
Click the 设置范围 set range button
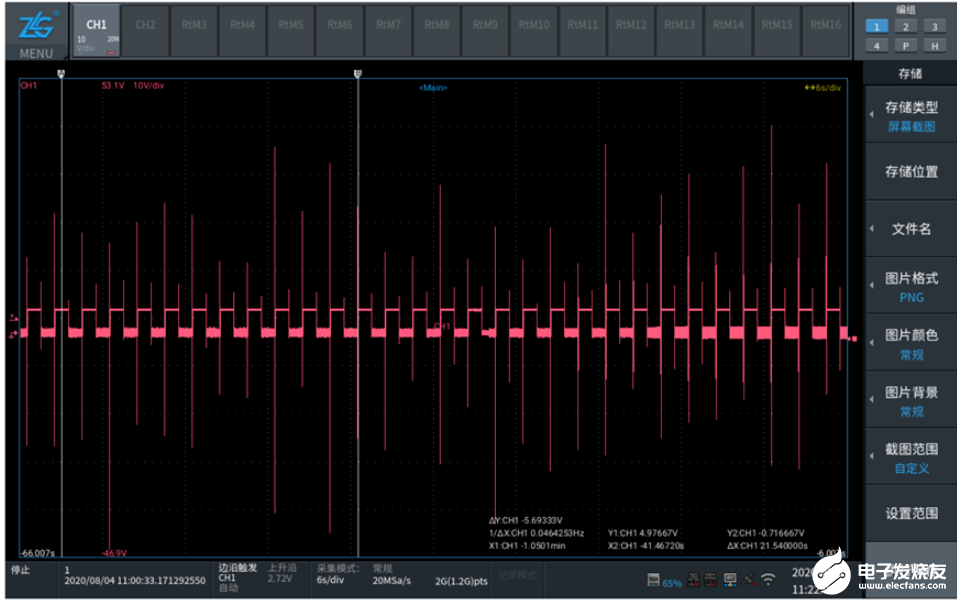click(911, 514)
